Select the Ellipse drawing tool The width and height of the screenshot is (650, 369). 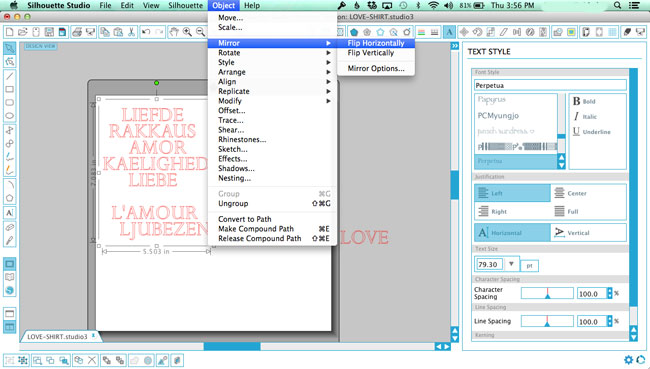click(x=10, y=116)
